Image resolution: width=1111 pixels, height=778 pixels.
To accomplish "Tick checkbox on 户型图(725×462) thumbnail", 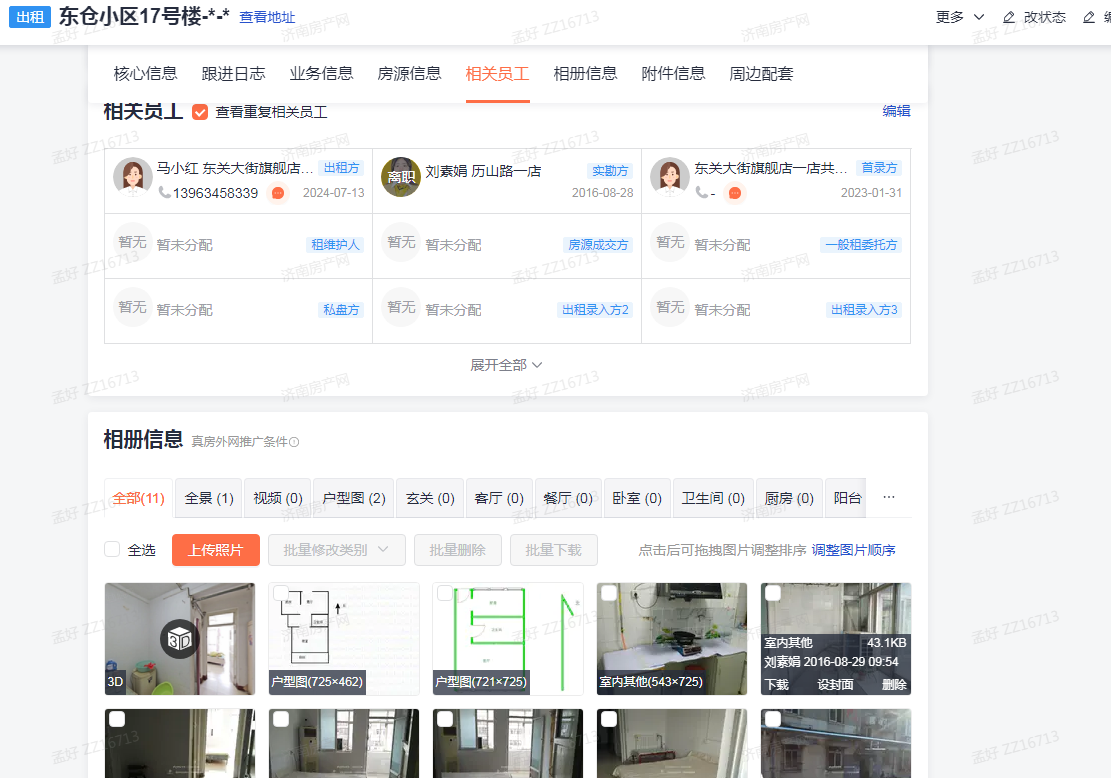I will [x=281, y=593].
